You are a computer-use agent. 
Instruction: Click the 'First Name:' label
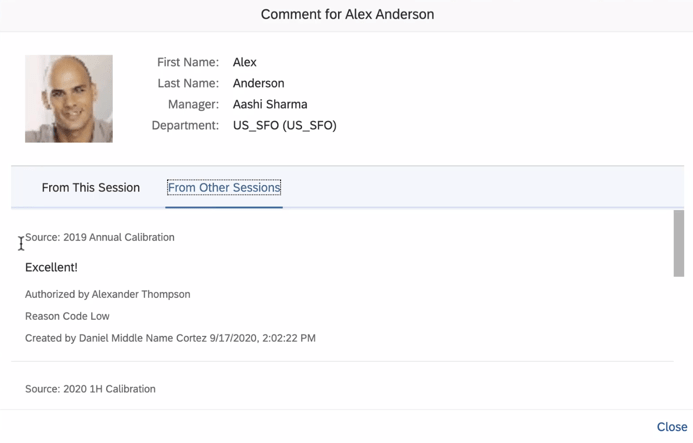188,62
